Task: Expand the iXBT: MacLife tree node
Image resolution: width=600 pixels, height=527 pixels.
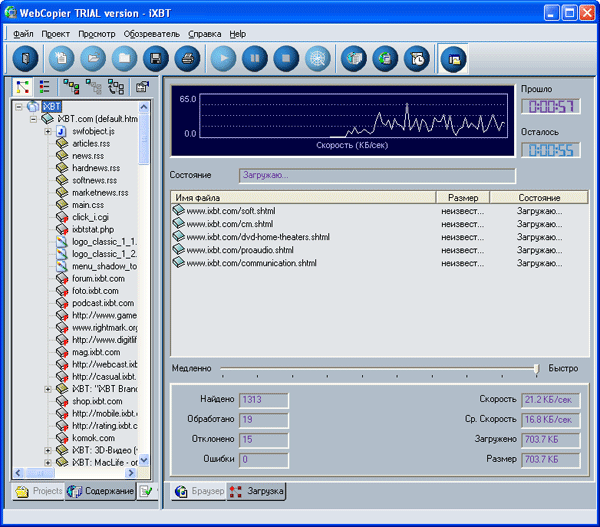Action: pyautogui.click(x=47, y=463)
